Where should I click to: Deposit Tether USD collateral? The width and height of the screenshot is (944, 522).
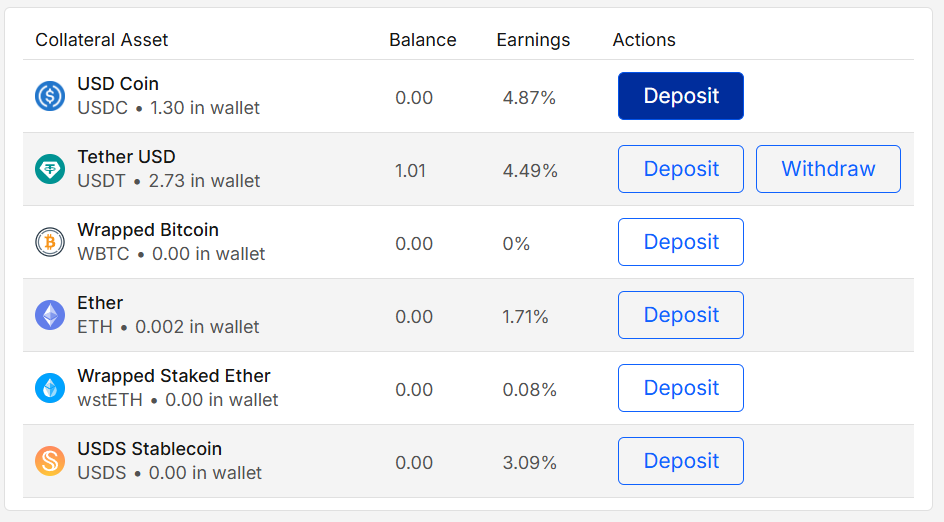680,169
